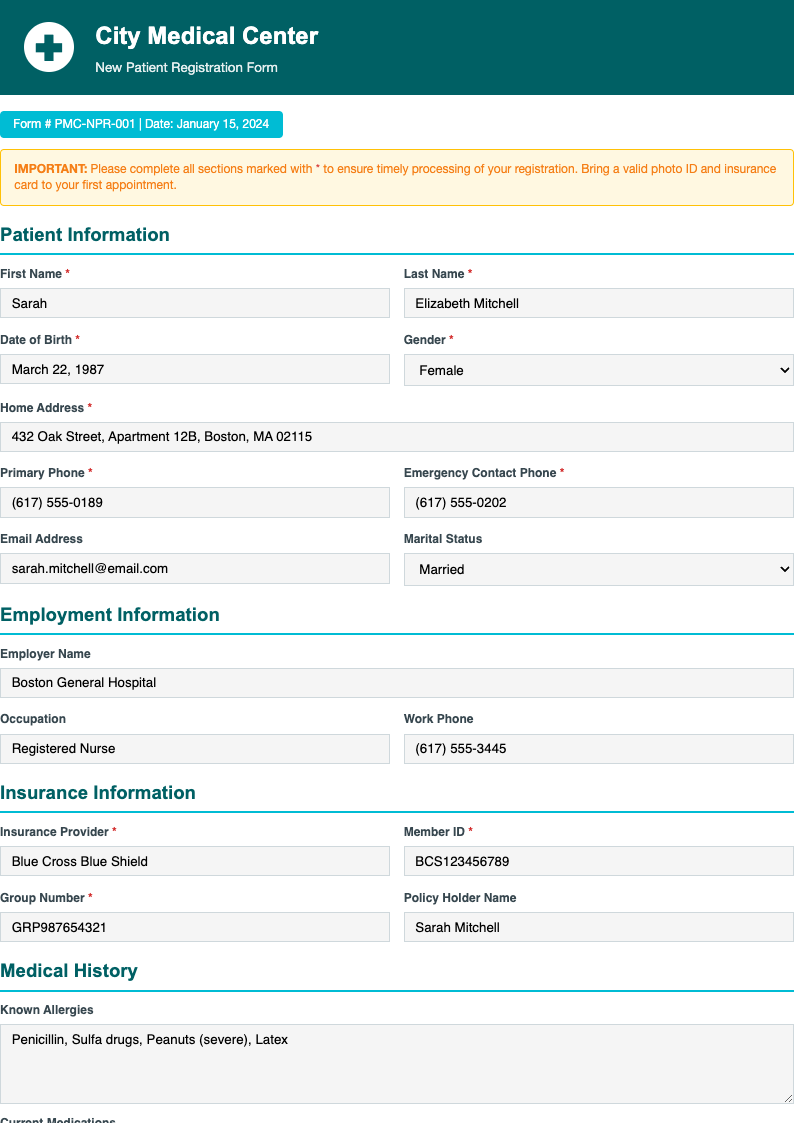
Task: Click the Emergency Contact Phone field
Action: 598,502
